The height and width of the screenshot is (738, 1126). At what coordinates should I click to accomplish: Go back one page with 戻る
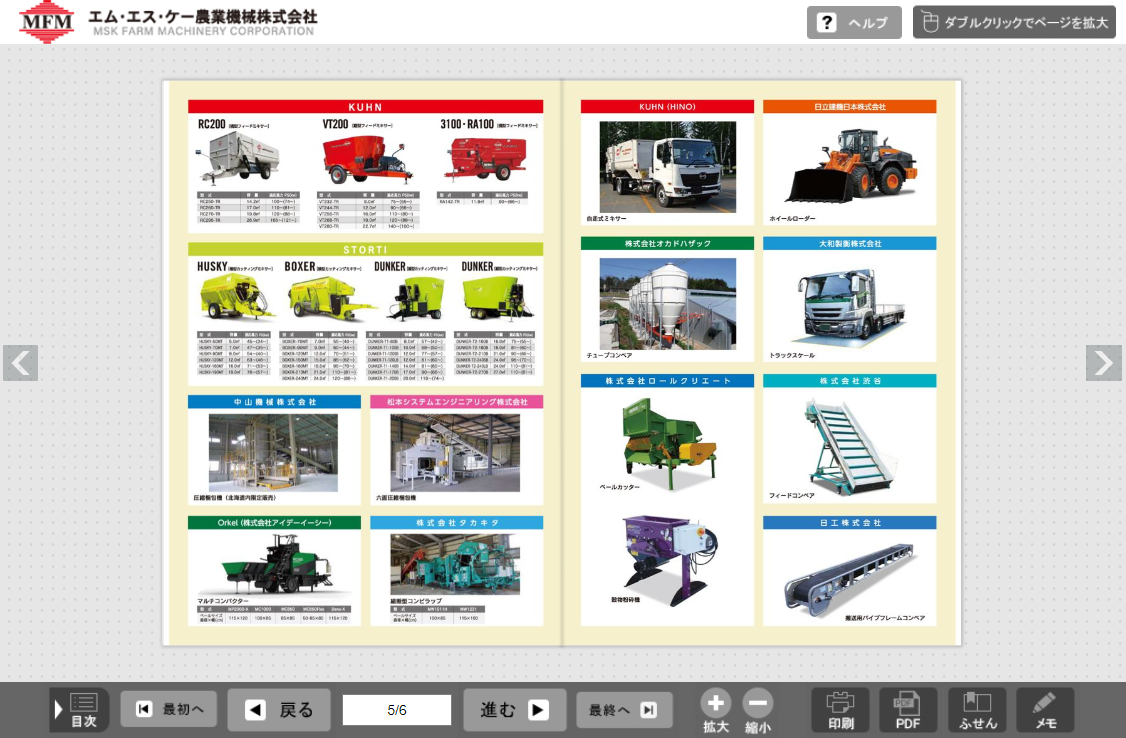(279, 710)
